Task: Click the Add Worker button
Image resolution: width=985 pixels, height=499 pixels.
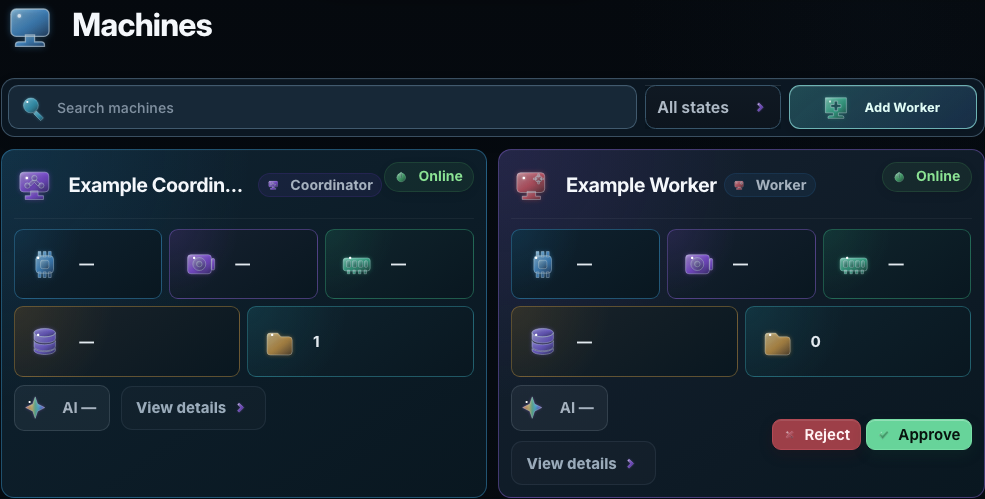Action: (x=883, y=107)
